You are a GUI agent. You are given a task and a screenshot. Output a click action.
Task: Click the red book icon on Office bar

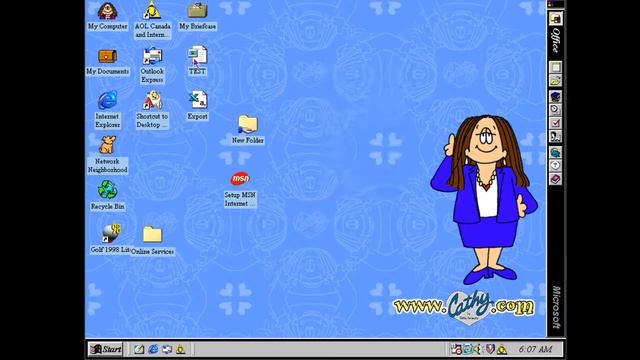click(556, 179)
